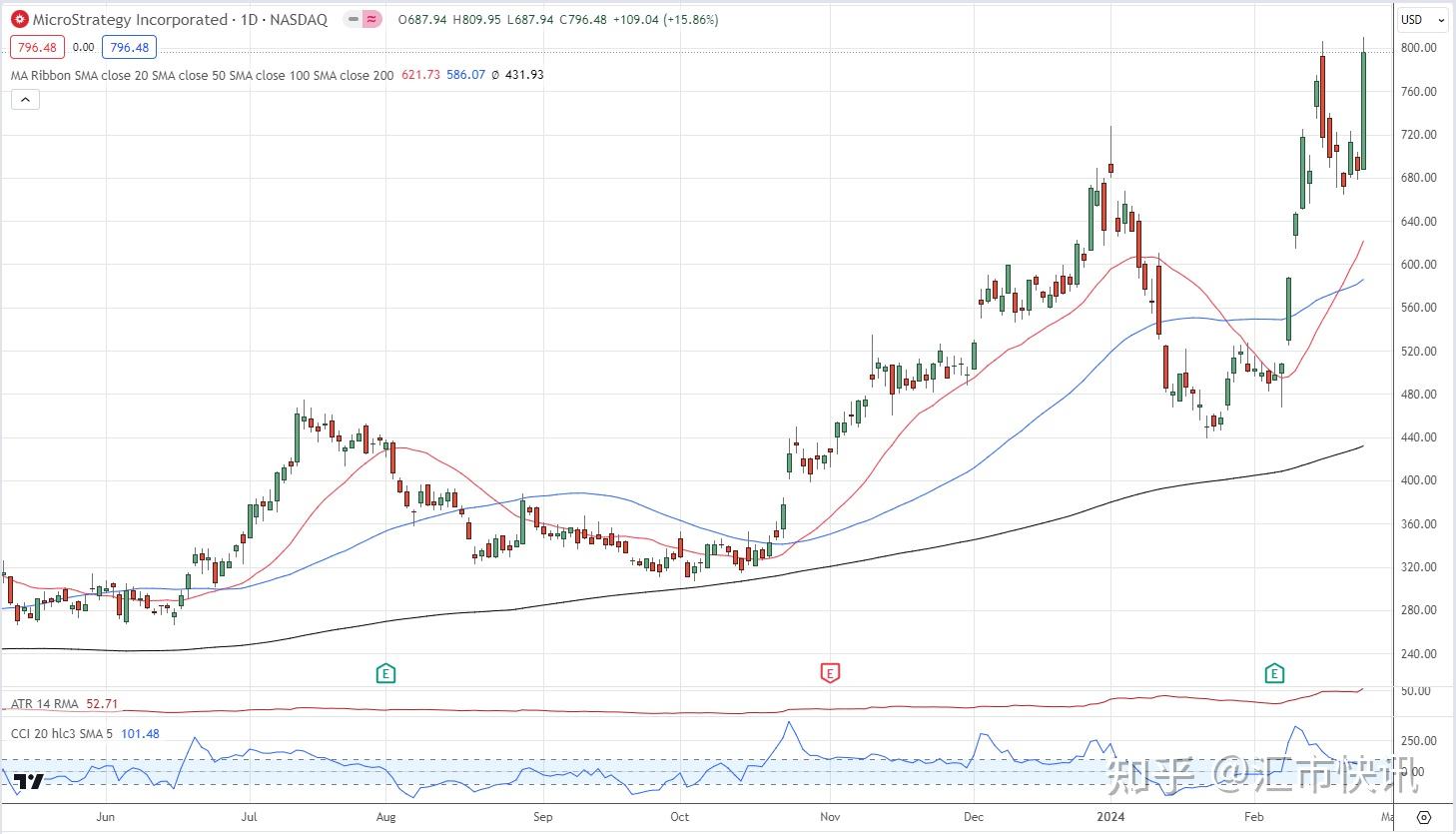Click the 600.00 price axis label
1456x834 pixels.
click(1418, 264)
